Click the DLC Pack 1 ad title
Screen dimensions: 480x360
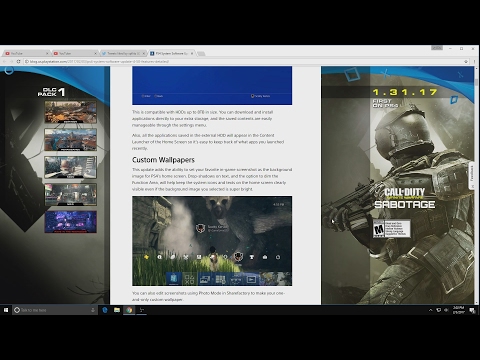point(51,92)
